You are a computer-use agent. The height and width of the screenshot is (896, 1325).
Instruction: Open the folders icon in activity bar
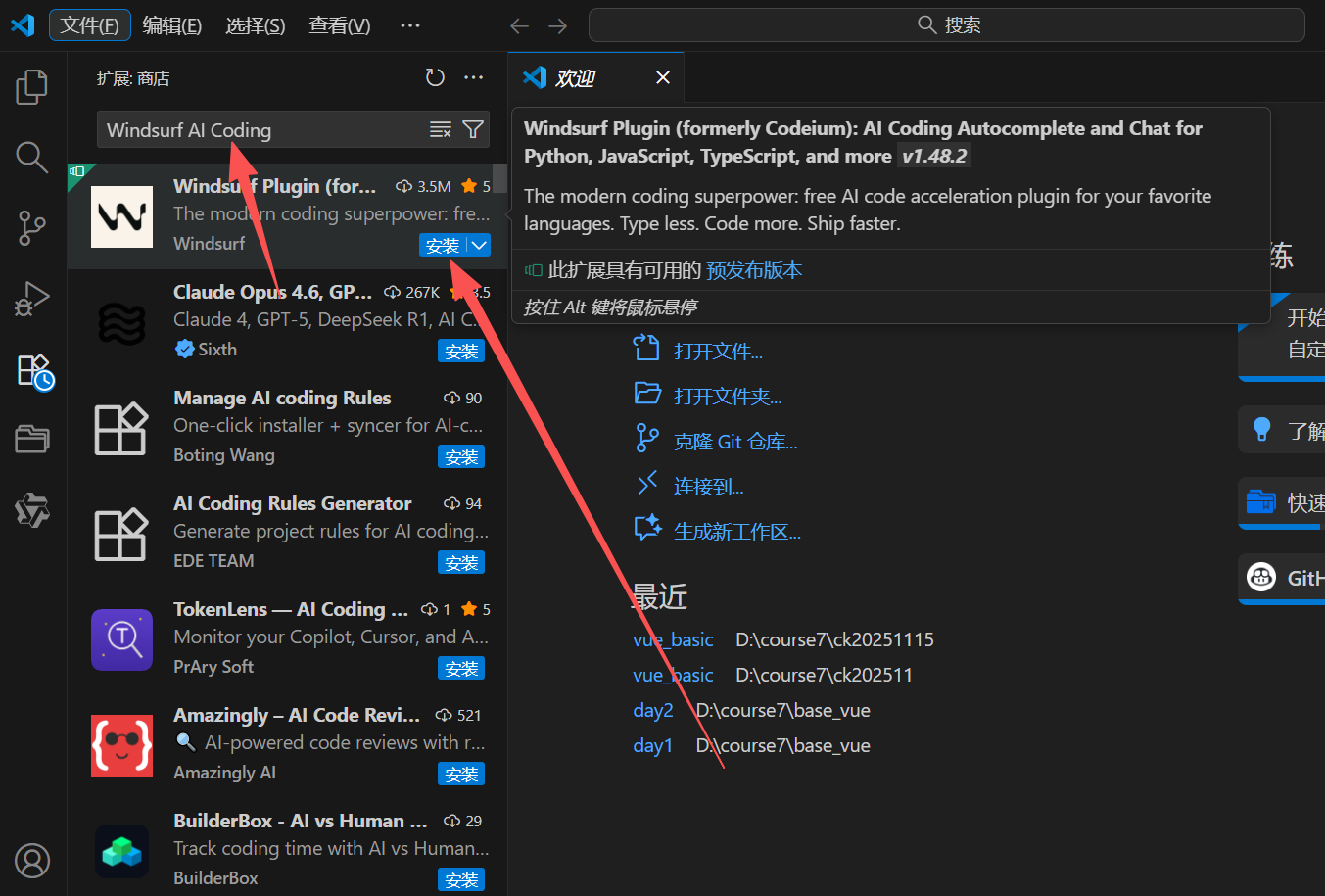(32, 439)
